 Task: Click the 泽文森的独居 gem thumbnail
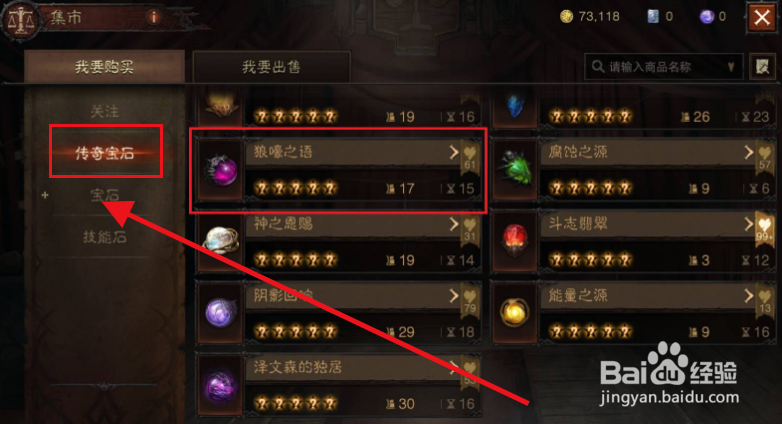[x=220, y=386]
